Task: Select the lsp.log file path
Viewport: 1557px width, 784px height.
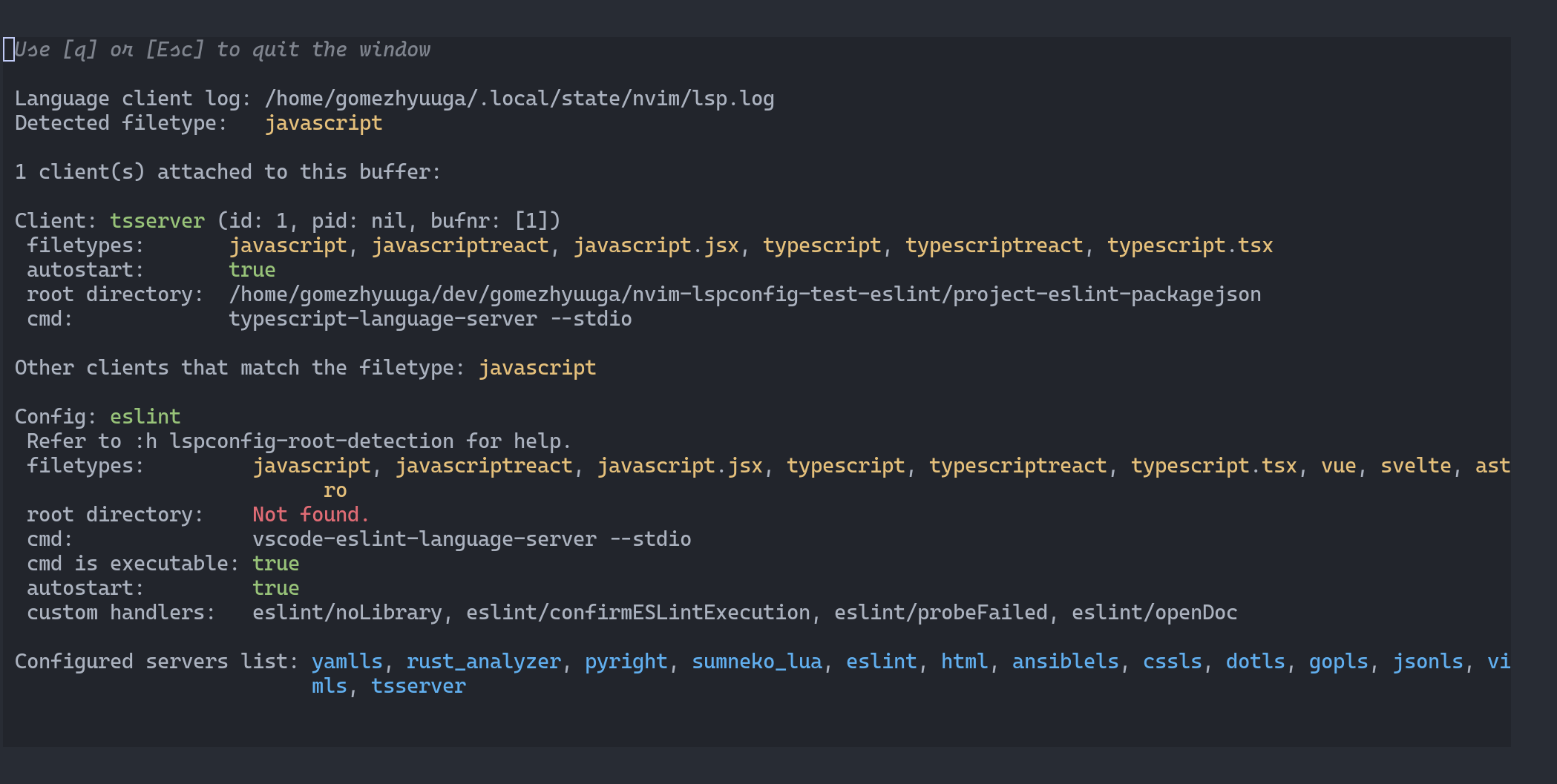Action: (x=519, y=97)
